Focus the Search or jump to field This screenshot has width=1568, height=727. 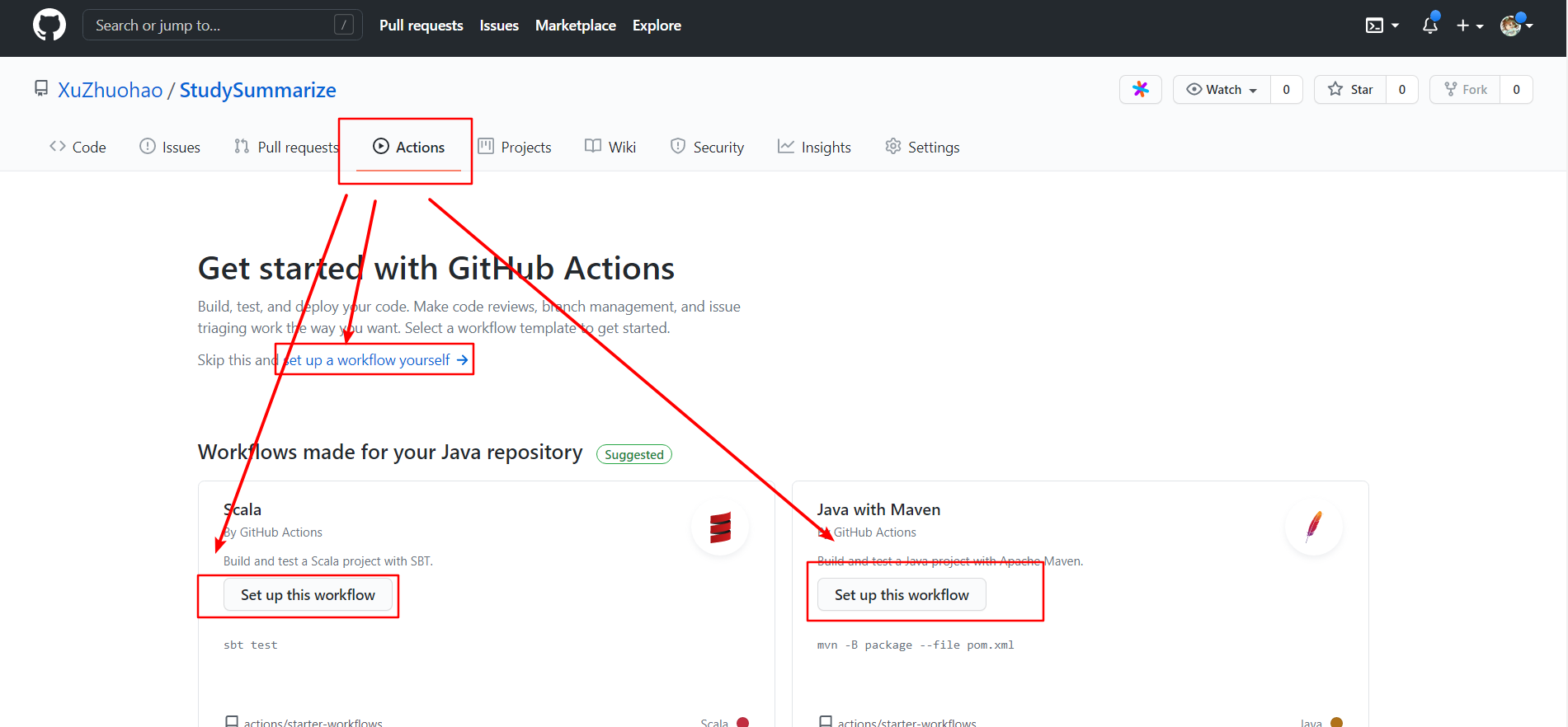tap(223, 25)
